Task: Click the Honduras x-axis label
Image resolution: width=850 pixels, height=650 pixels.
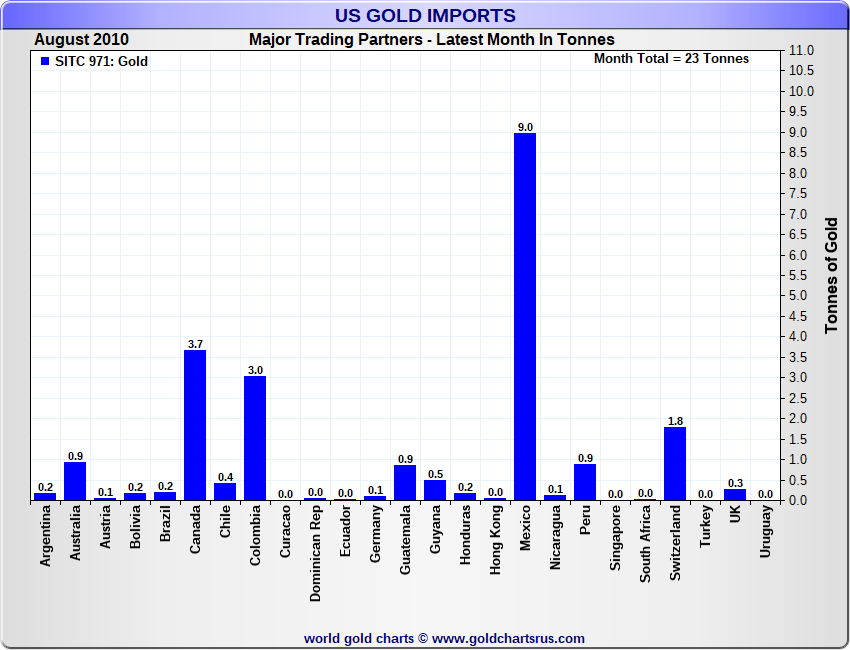Action: 465,535
